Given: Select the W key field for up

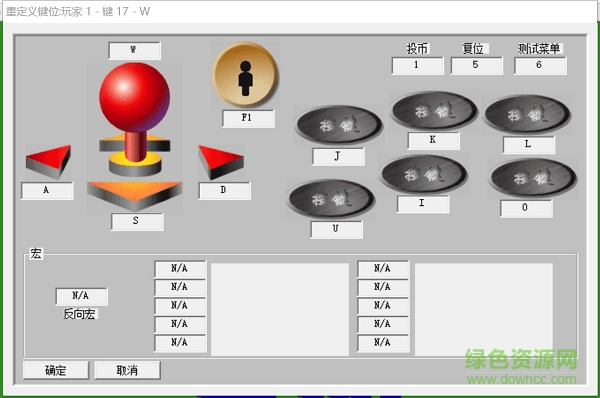Looking at the screenshot, I should point(134,51).
